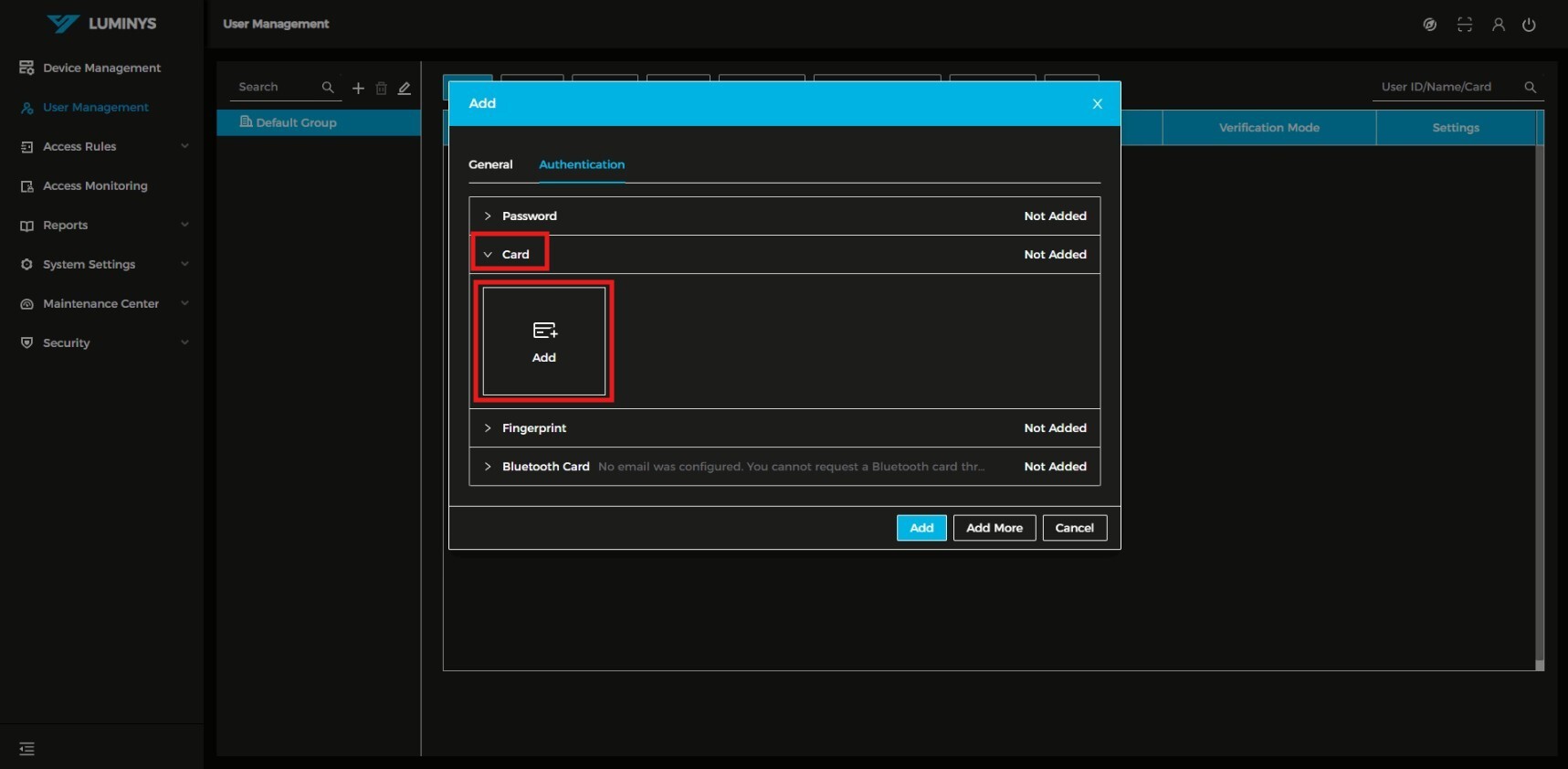This screenshot has height=769, width=1568.
Task: Click the Add card tile
Action: click(544, 342)
